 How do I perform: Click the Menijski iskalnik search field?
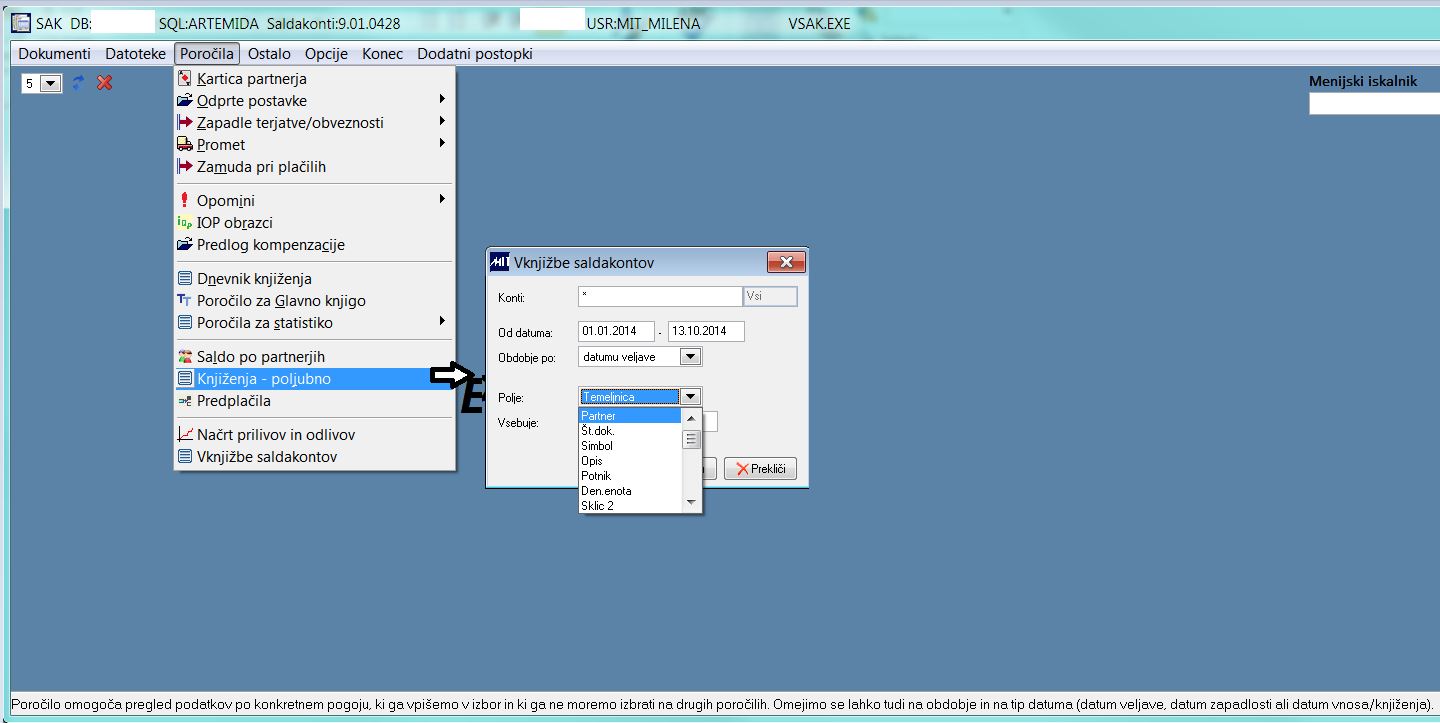coord(1372,104)
